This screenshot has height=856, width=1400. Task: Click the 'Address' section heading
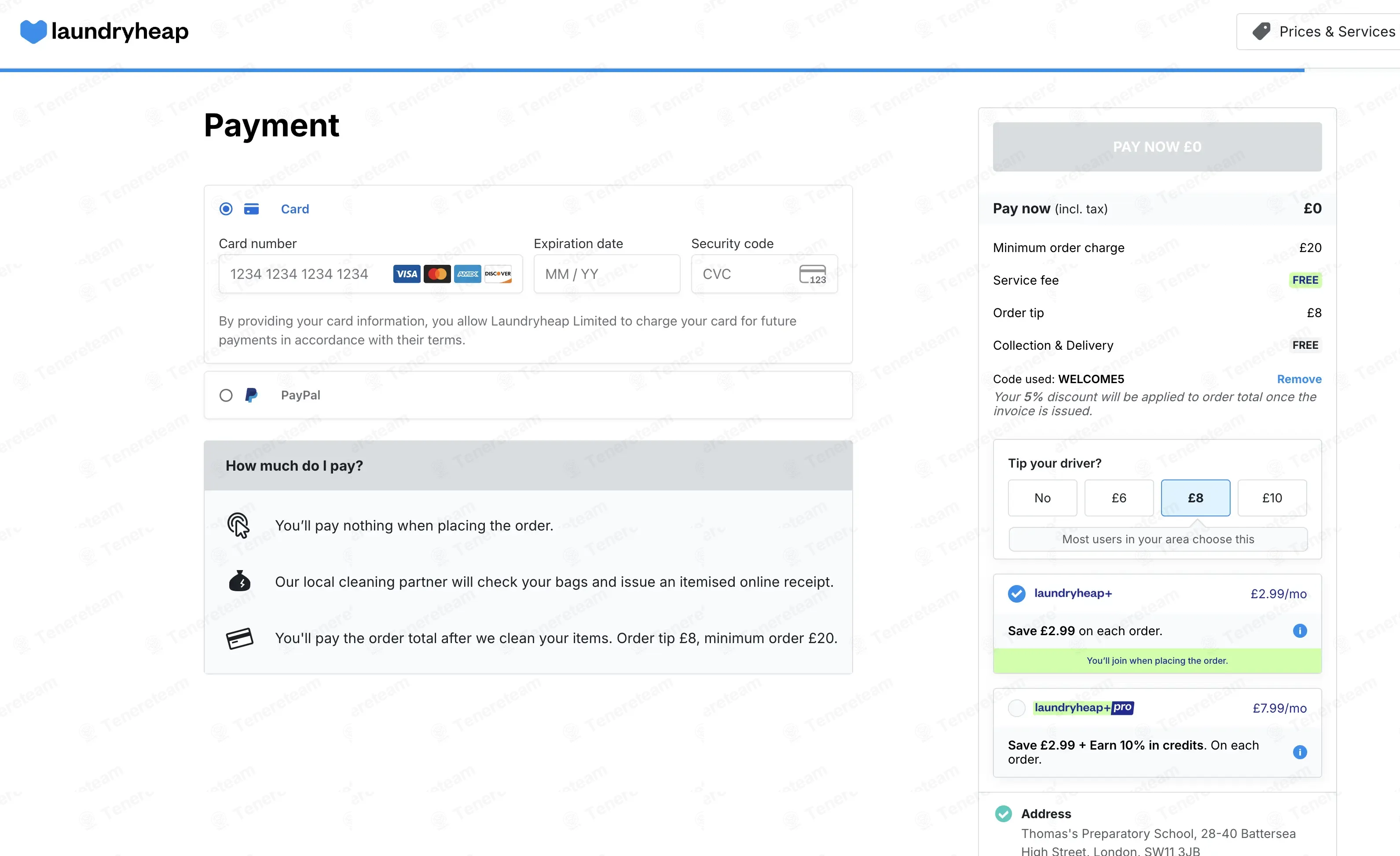point(1046,813)
